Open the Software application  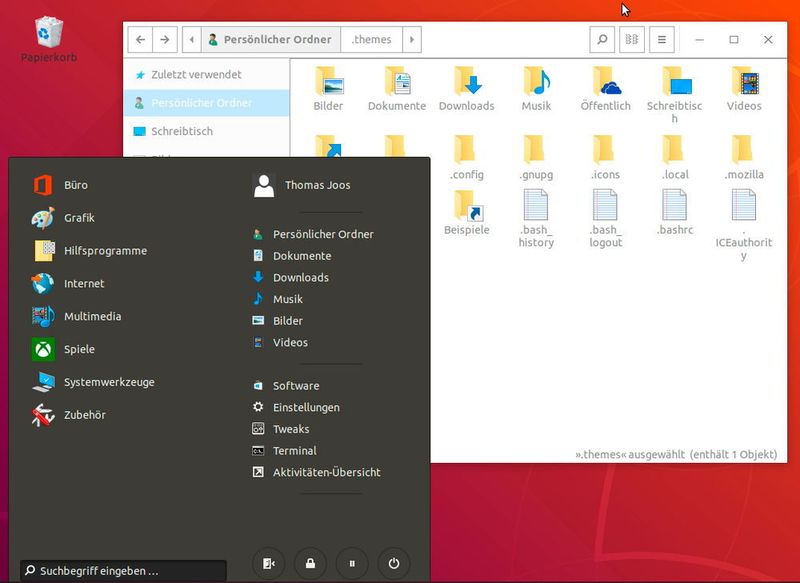point(295,385)
